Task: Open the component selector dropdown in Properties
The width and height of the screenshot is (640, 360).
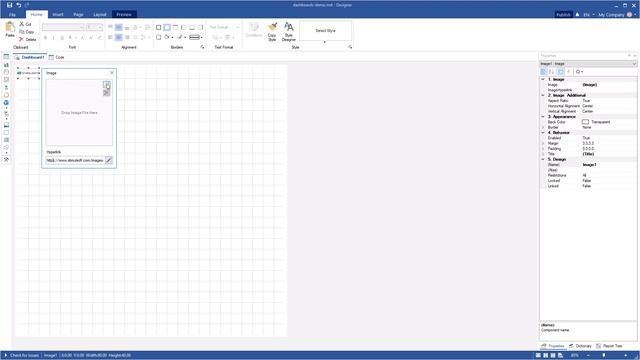Action: click(634, 64)
